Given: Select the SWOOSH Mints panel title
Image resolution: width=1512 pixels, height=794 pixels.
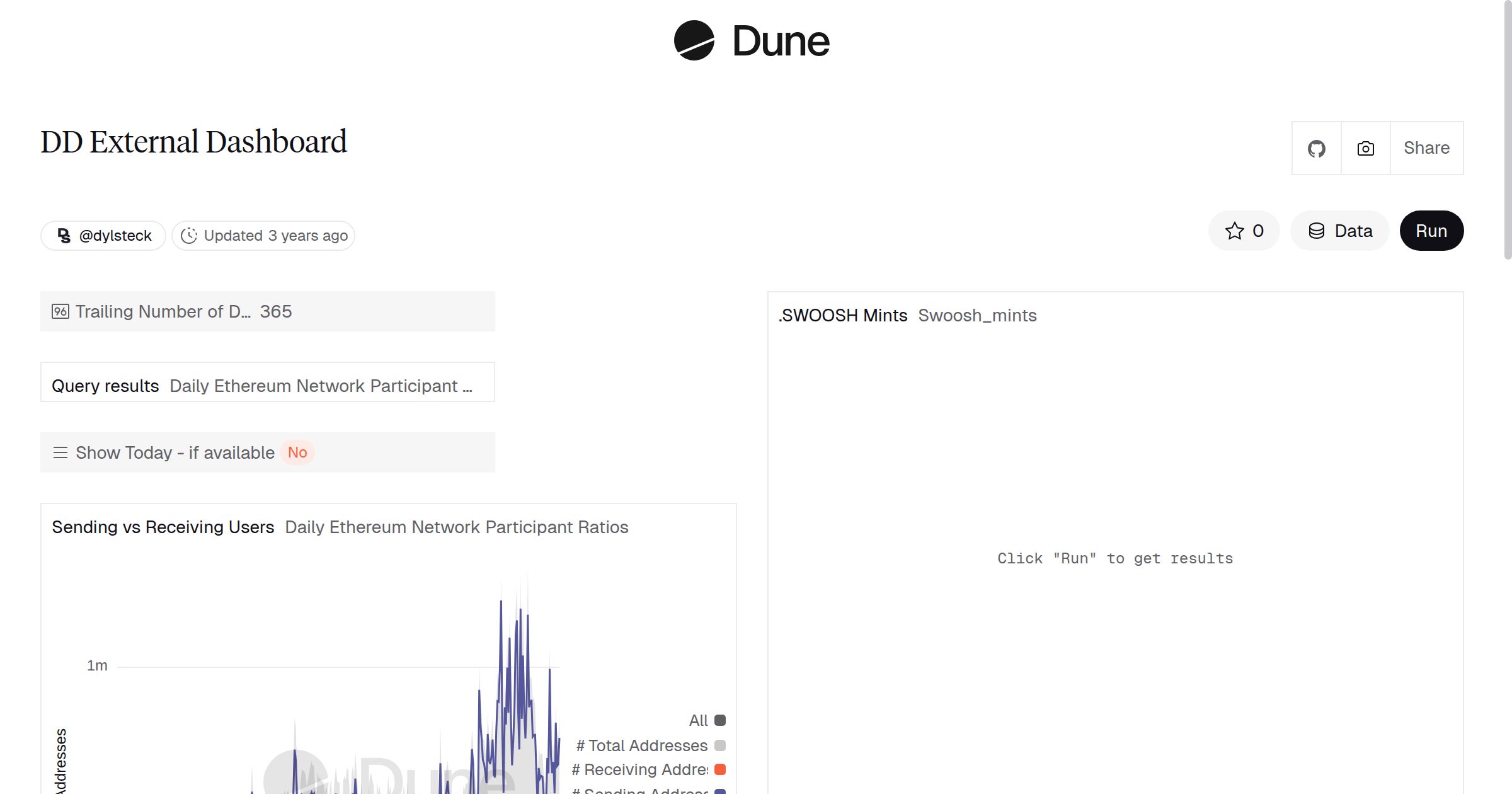Looking at the screenshot, I should (x=844, y=315).
